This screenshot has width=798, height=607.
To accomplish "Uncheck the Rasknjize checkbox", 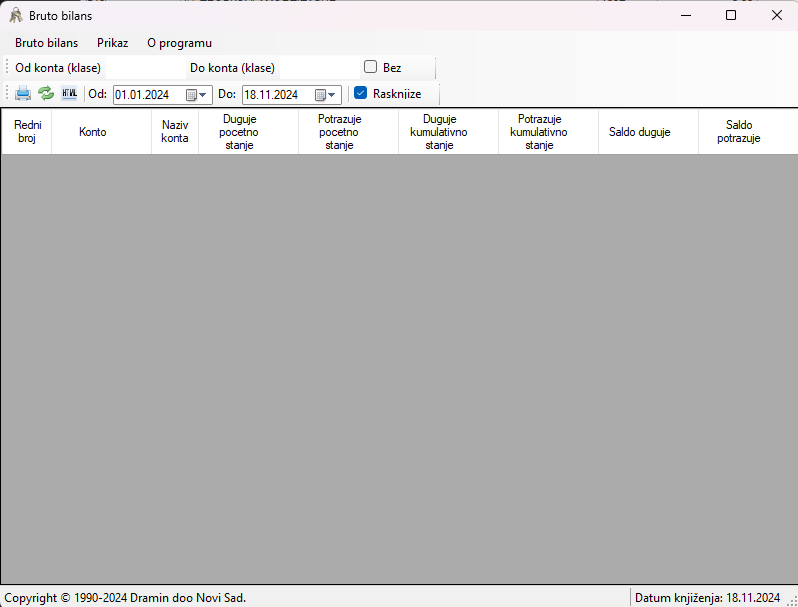I will tap(361, 94).
